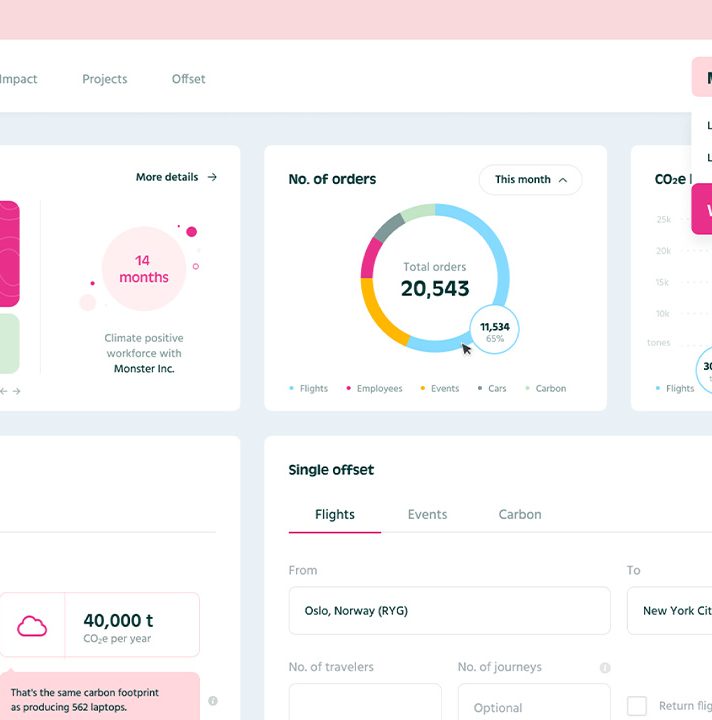The height and width of the screenshot is (720, 712).
Task: Click the 10k axis label
Action: click(662, 314)
